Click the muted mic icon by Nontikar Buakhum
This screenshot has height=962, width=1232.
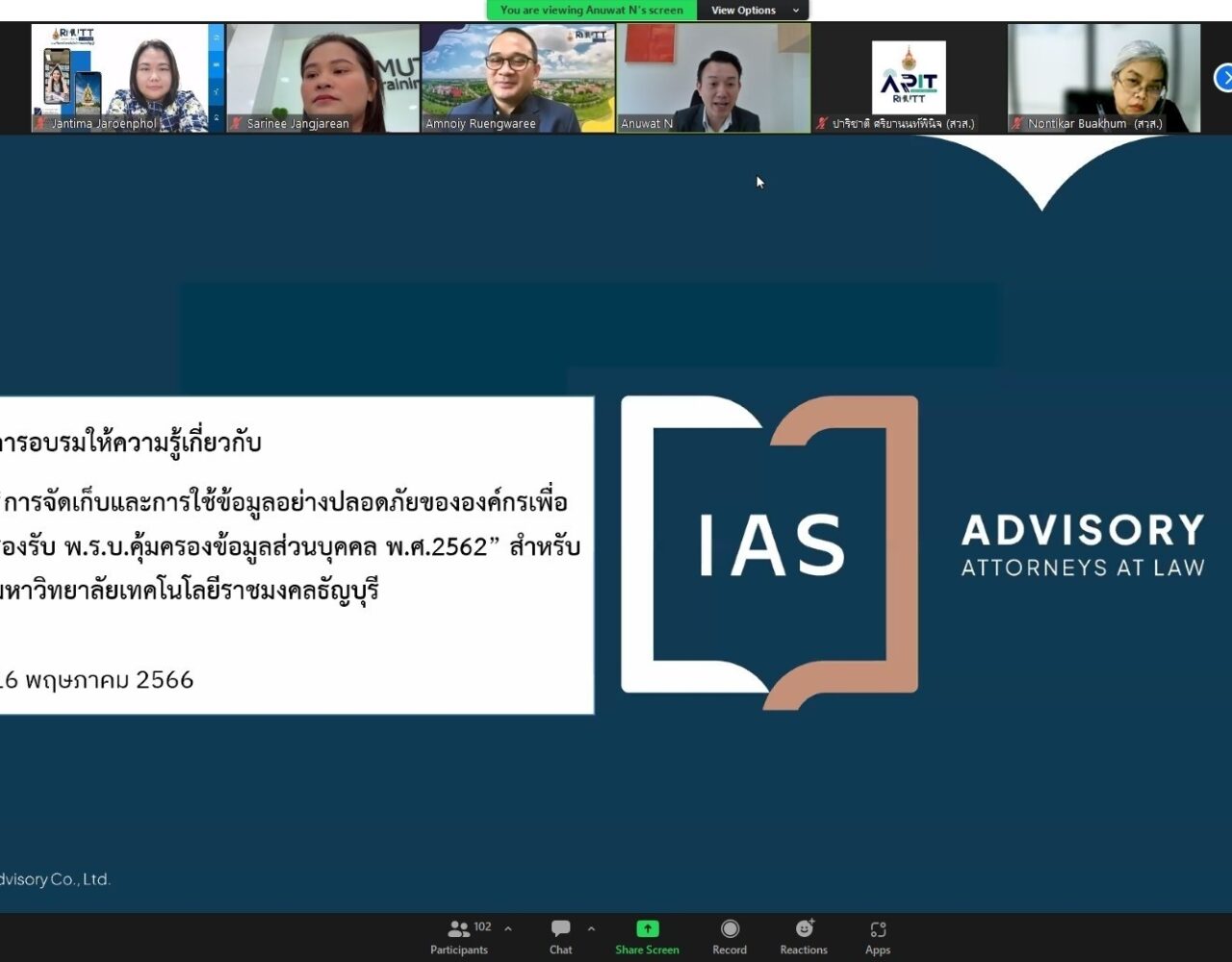1017,123
